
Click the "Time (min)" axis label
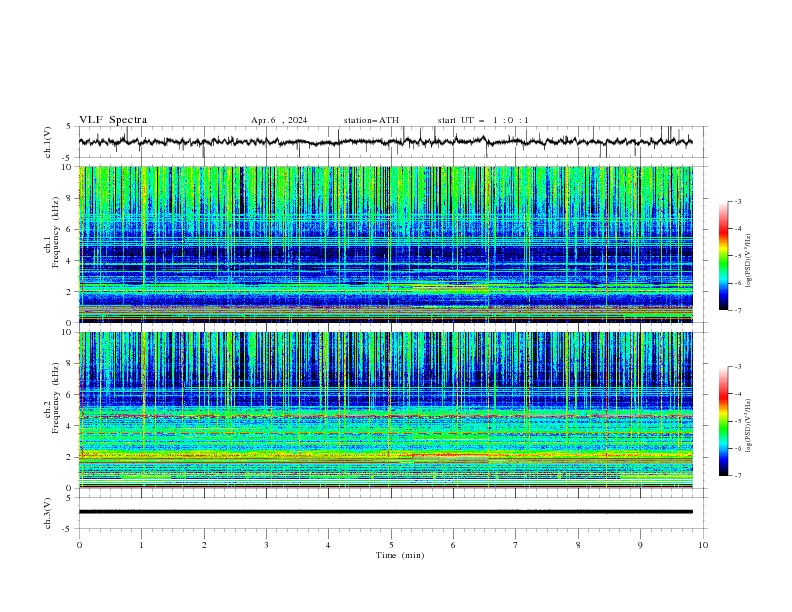tap(400, 555)
